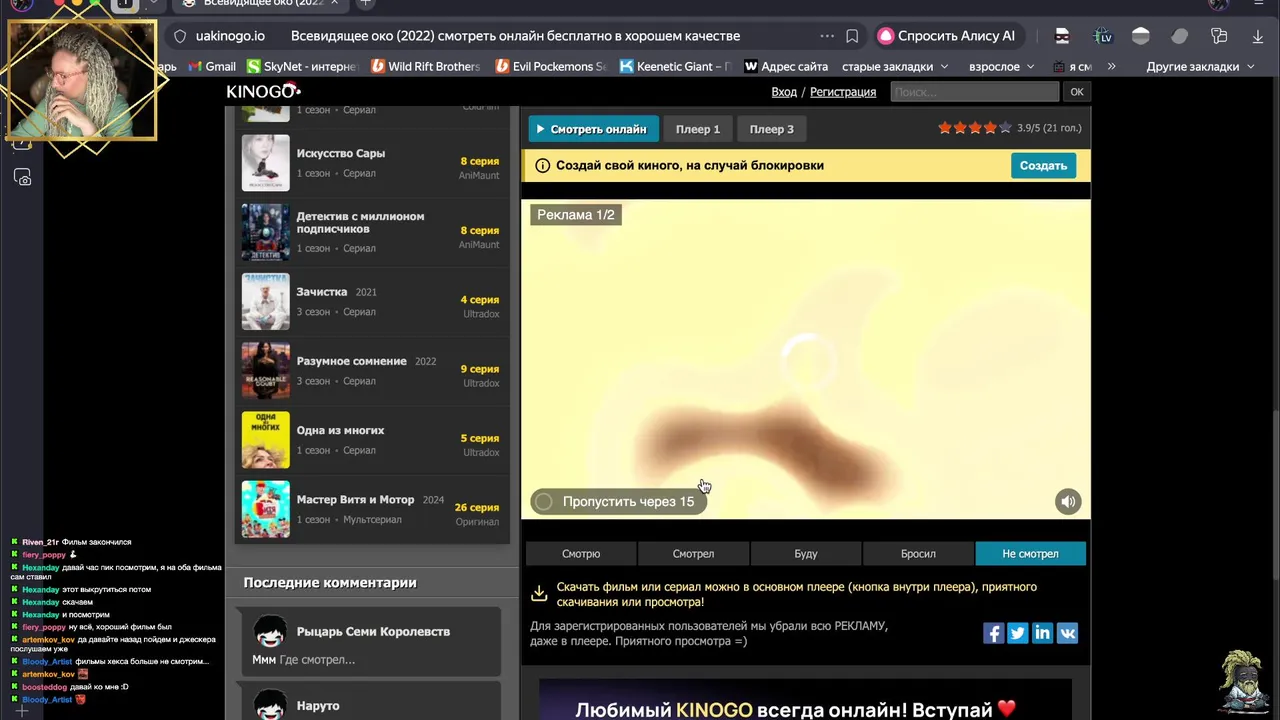The height and width of the screenshot is (720, 1280).
Task: Open the LV globe extension icon
Action: [1103, 36]
